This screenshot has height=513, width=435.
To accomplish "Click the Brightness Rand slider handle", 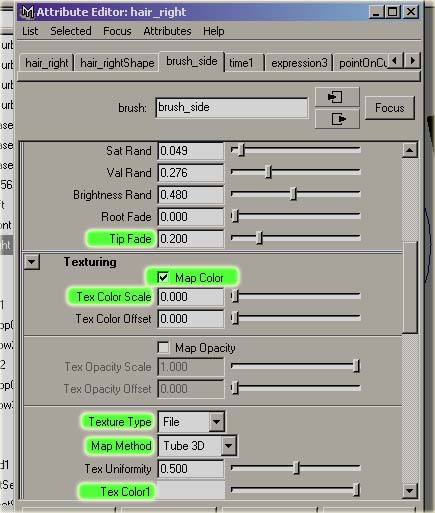I will click(293, 194).
